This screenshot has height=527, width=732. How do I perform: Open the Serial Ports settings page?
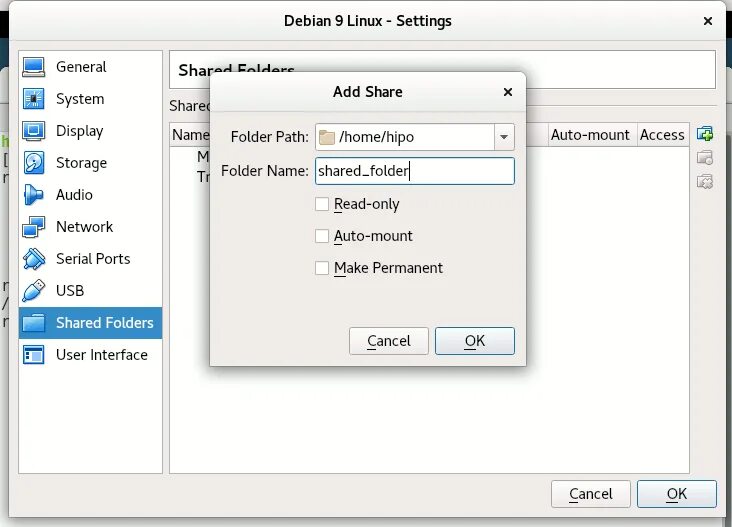(90, 259)
